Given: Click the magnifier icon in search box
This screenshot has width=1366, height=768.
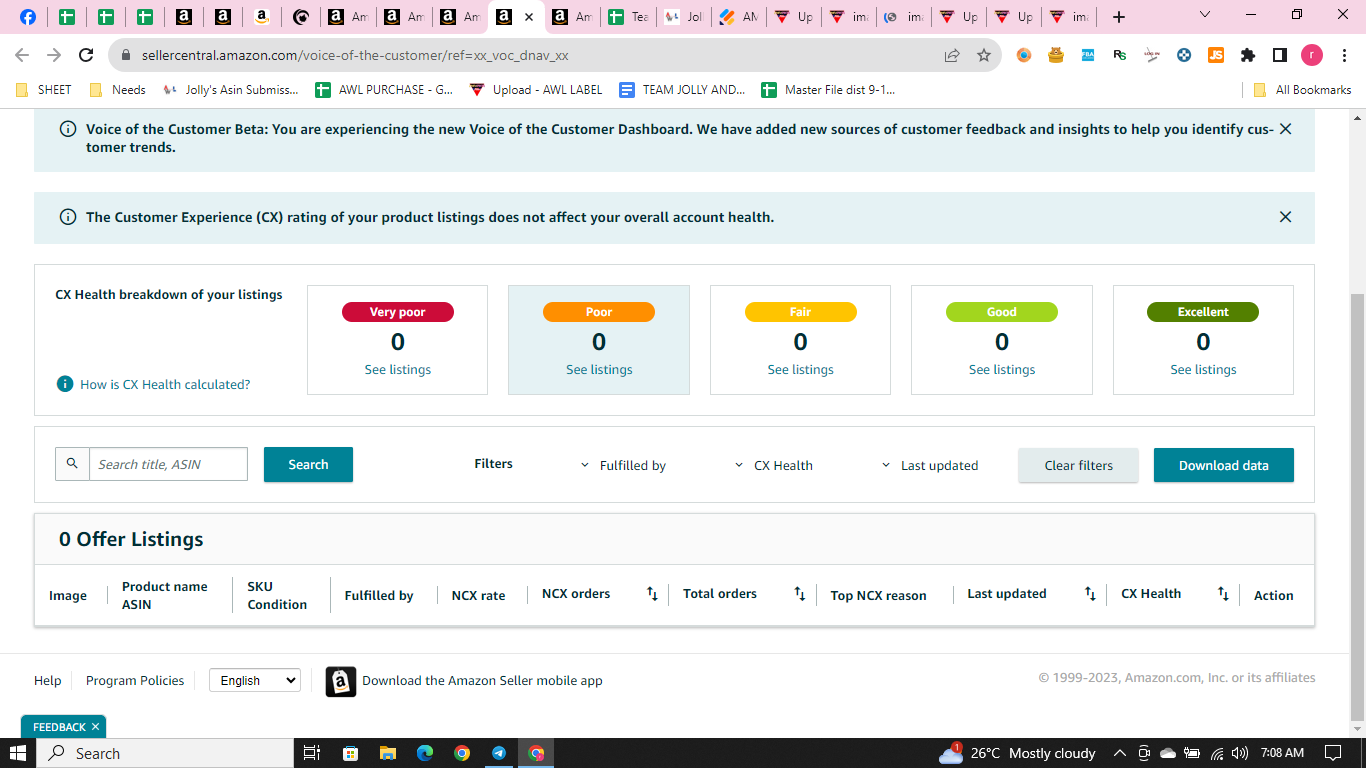Looking at the screenshot, I should tap(72, 464).
